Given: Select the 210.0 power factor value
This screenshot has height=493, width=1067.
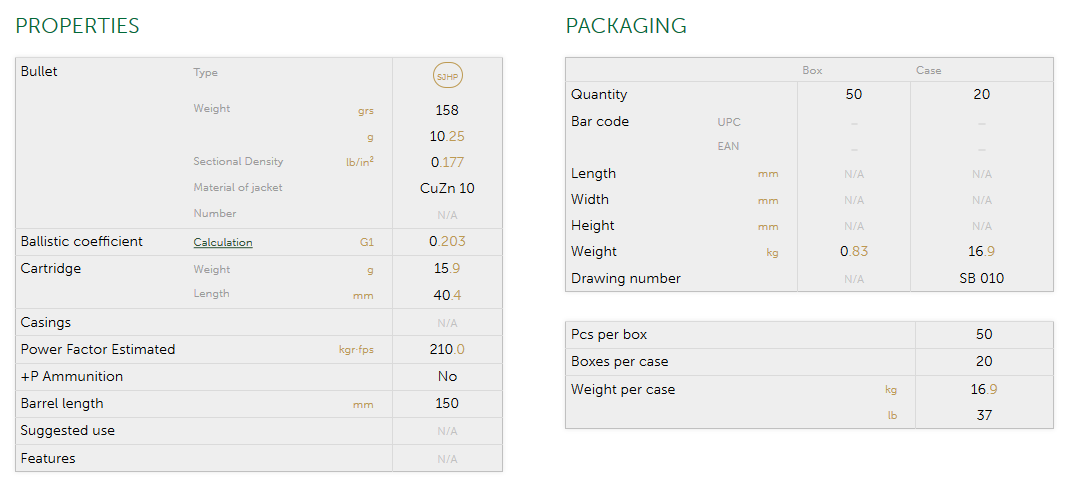Looking at the screenshot, I should [x=447, y=350].
